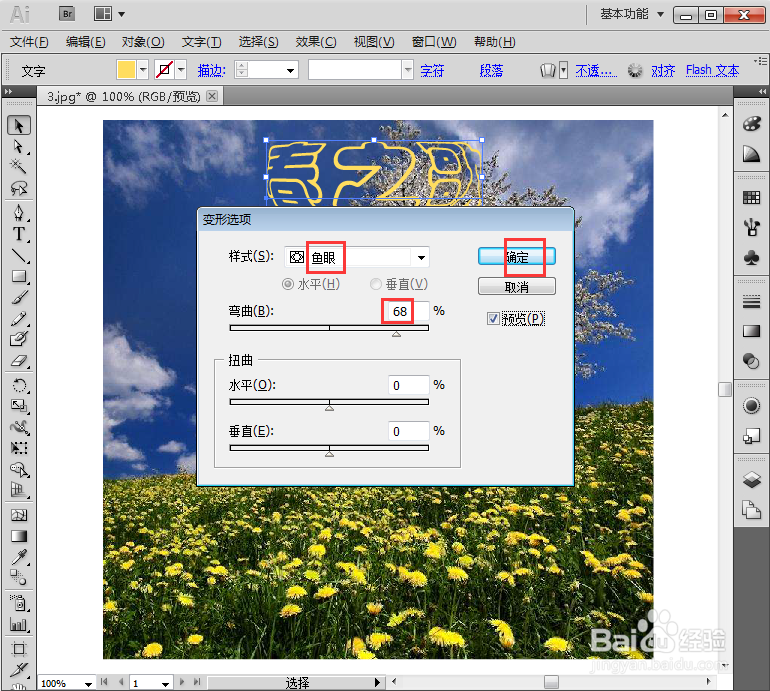The width and height of the screenshot is (770, 691).
Task: Select the Eraser tool
Action: pos(19,361)
